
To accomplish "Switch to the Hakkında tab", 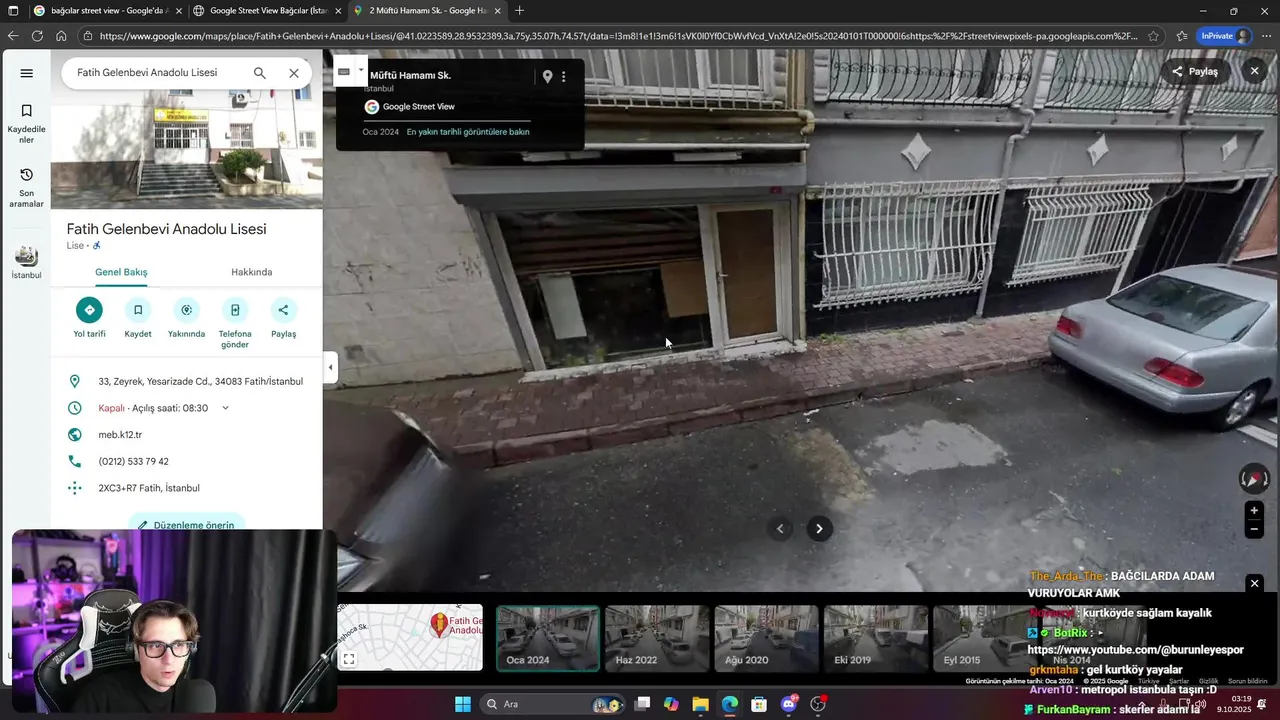I will coord(252,272).
